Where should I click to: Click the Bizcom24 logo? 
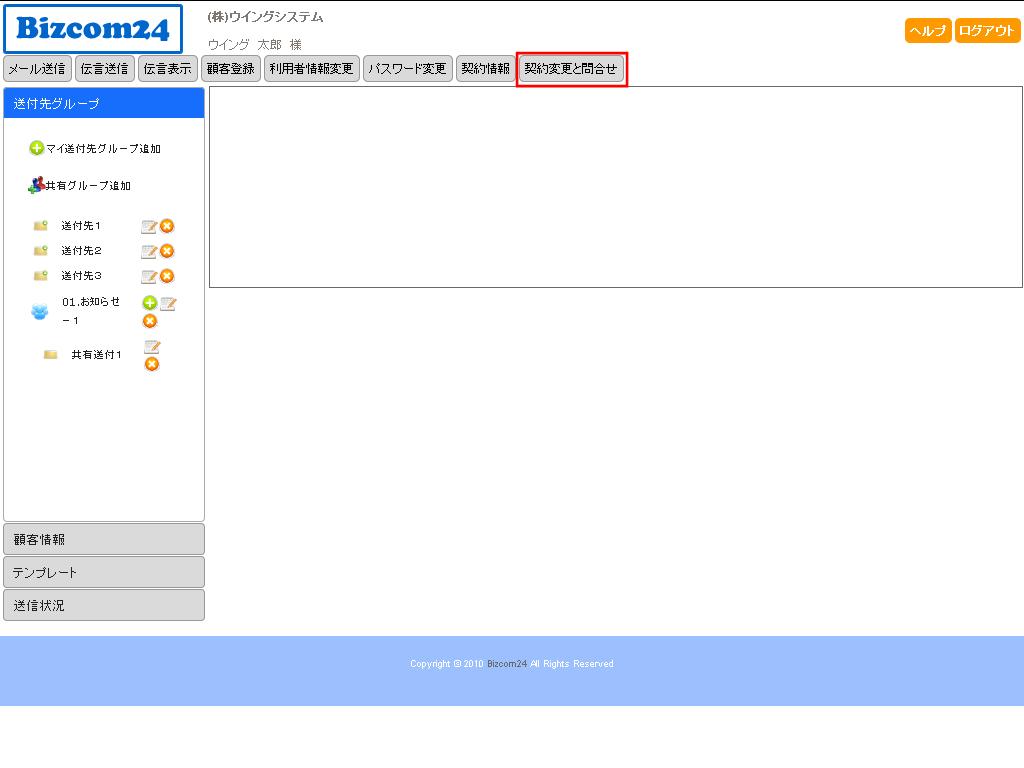pos(93,29)
